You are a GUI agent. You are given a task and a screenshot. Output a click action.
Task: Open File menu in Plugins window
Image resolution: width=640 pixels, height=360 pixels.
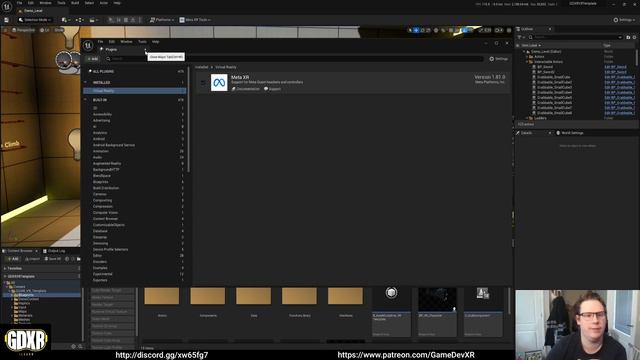[x=100, y=42]
